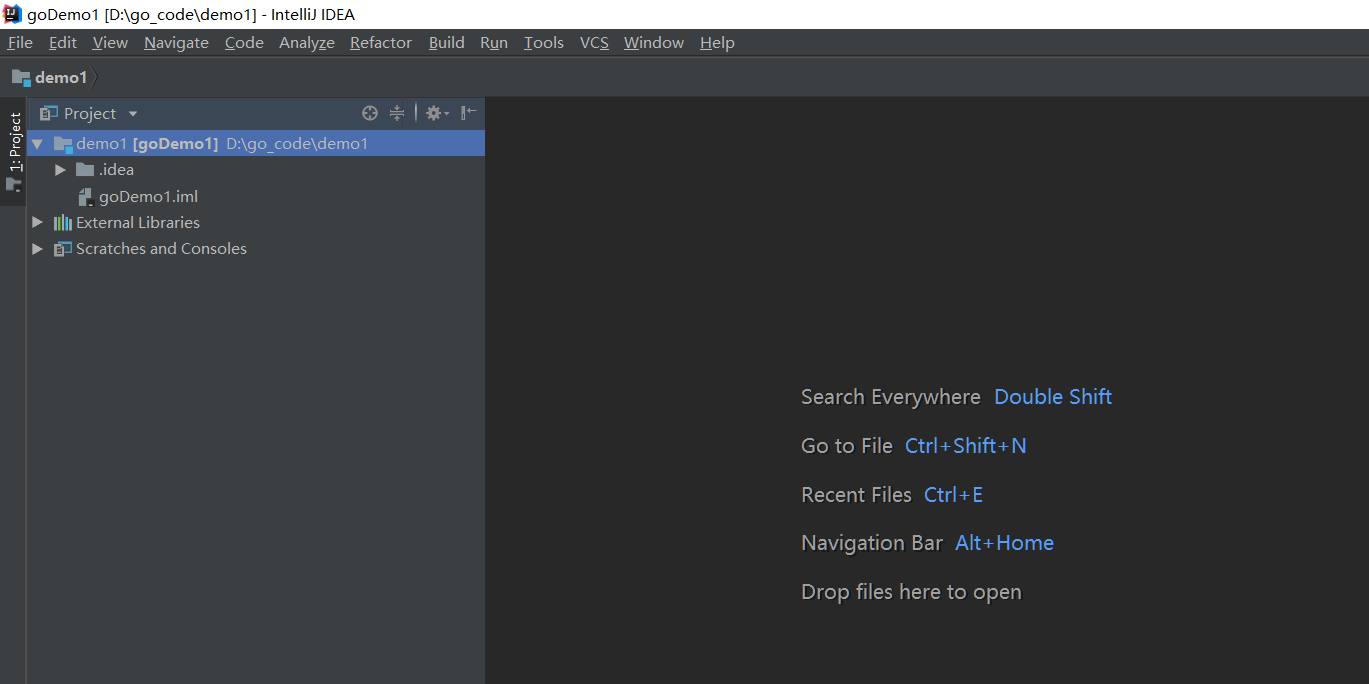Open the Edit menu
Screen dimensions: 1369x684
click(63, 42)
